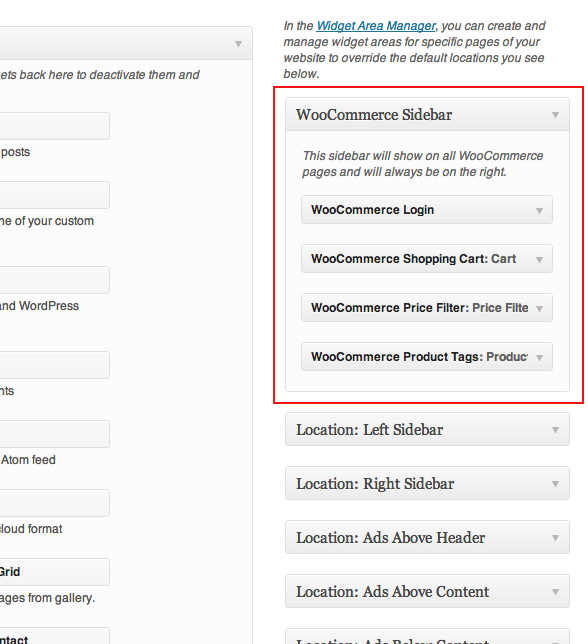Expand Location: Ads Above Content arrow
This screenshot has width=588, height=644.
coord(555,592)
